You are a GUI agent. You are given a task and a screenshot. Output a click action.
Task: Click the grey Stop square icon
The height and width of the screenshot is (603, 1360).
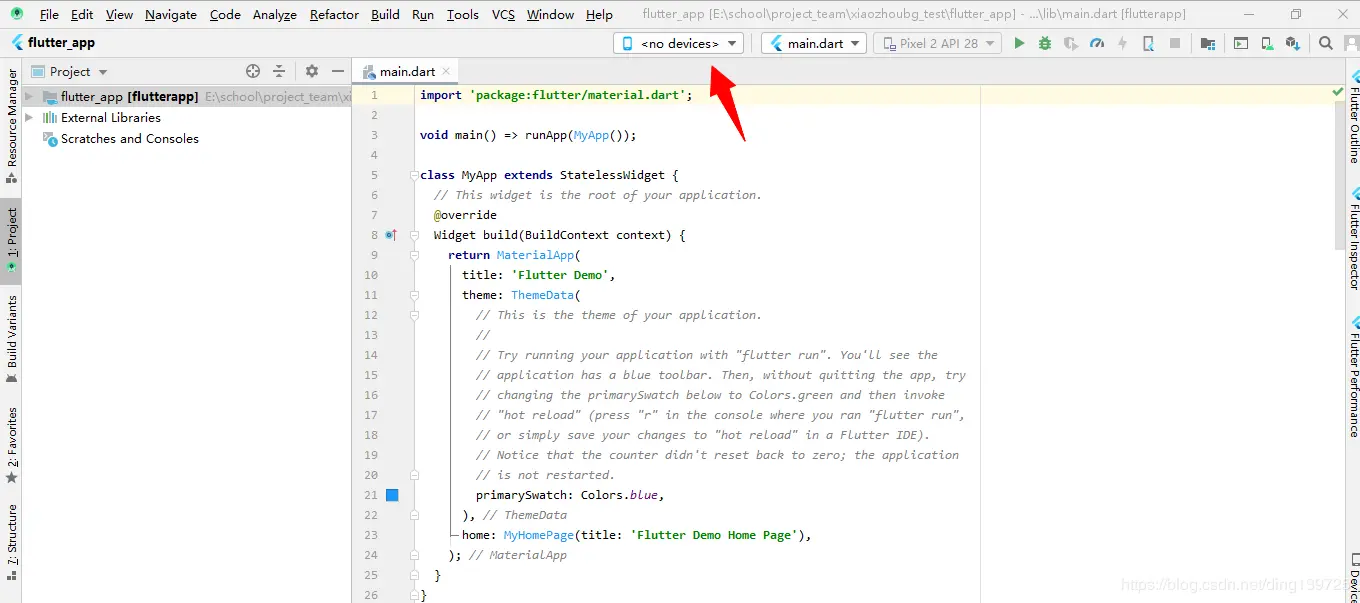click(1175, 43)
